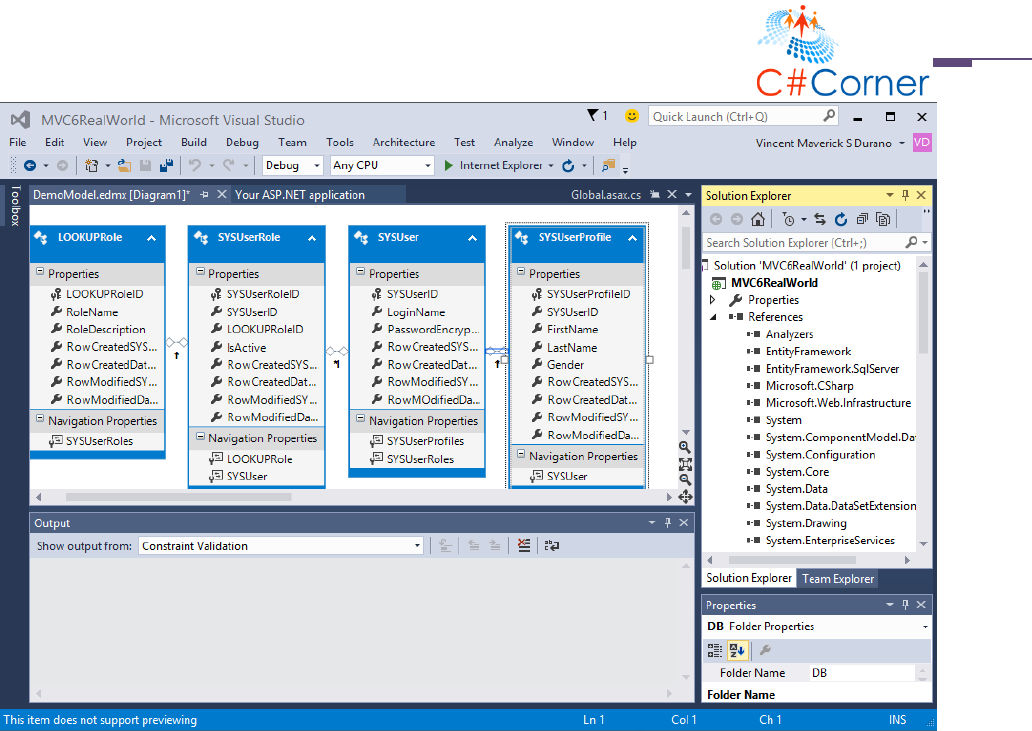The image size is (1032, 731).
Task: Click the notifications flag icon
Action: (x=592, y=116)
